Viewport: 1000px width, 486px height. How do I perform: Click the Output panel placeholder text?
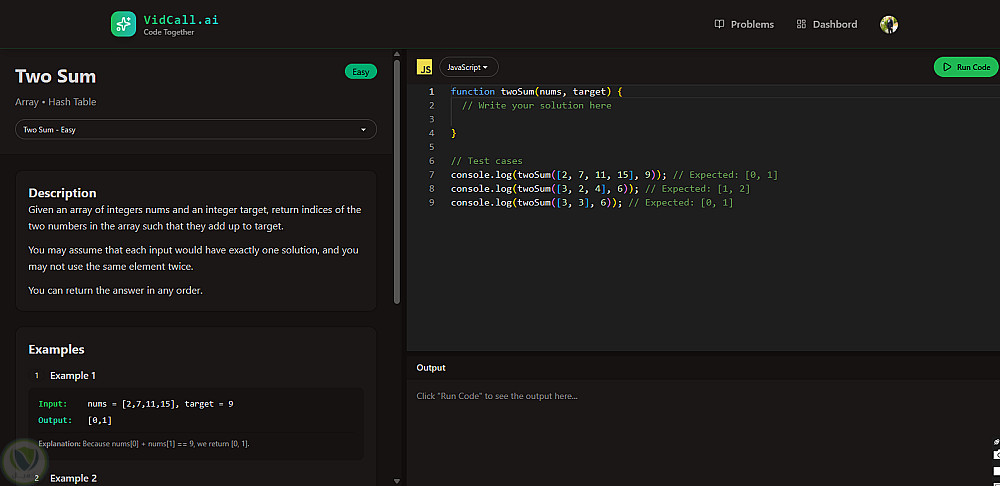(x=497, y=396)
